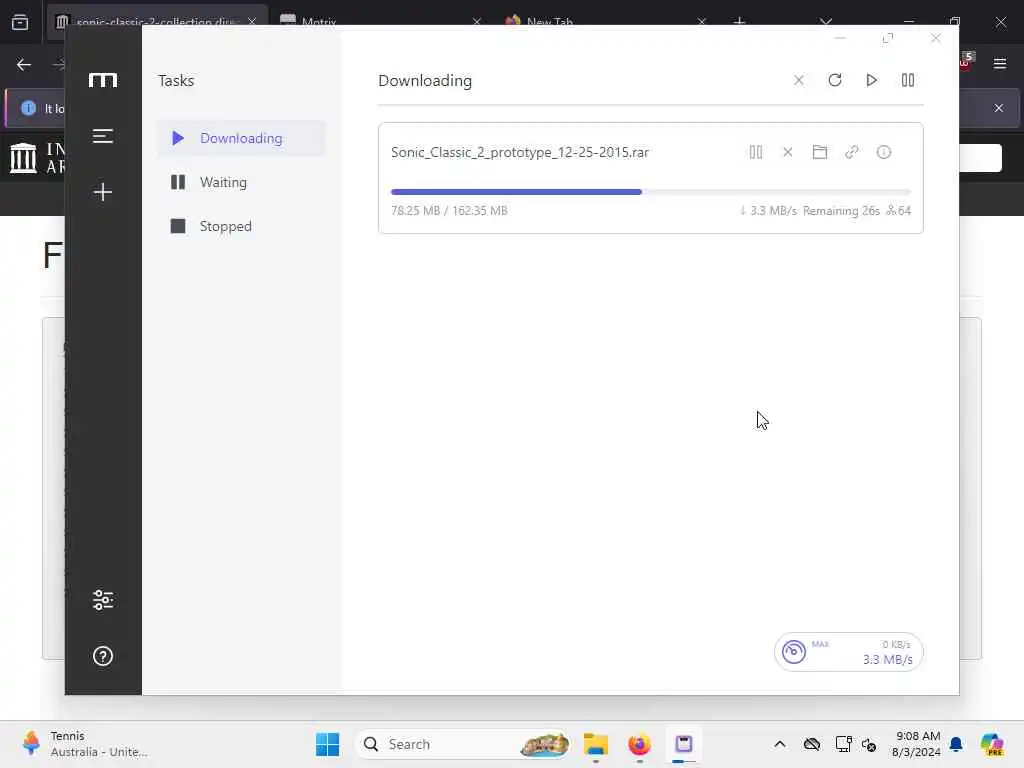Open Firefox from the taskbar
This screenshot has width=1024, height=768.
(x=639, y=744)
